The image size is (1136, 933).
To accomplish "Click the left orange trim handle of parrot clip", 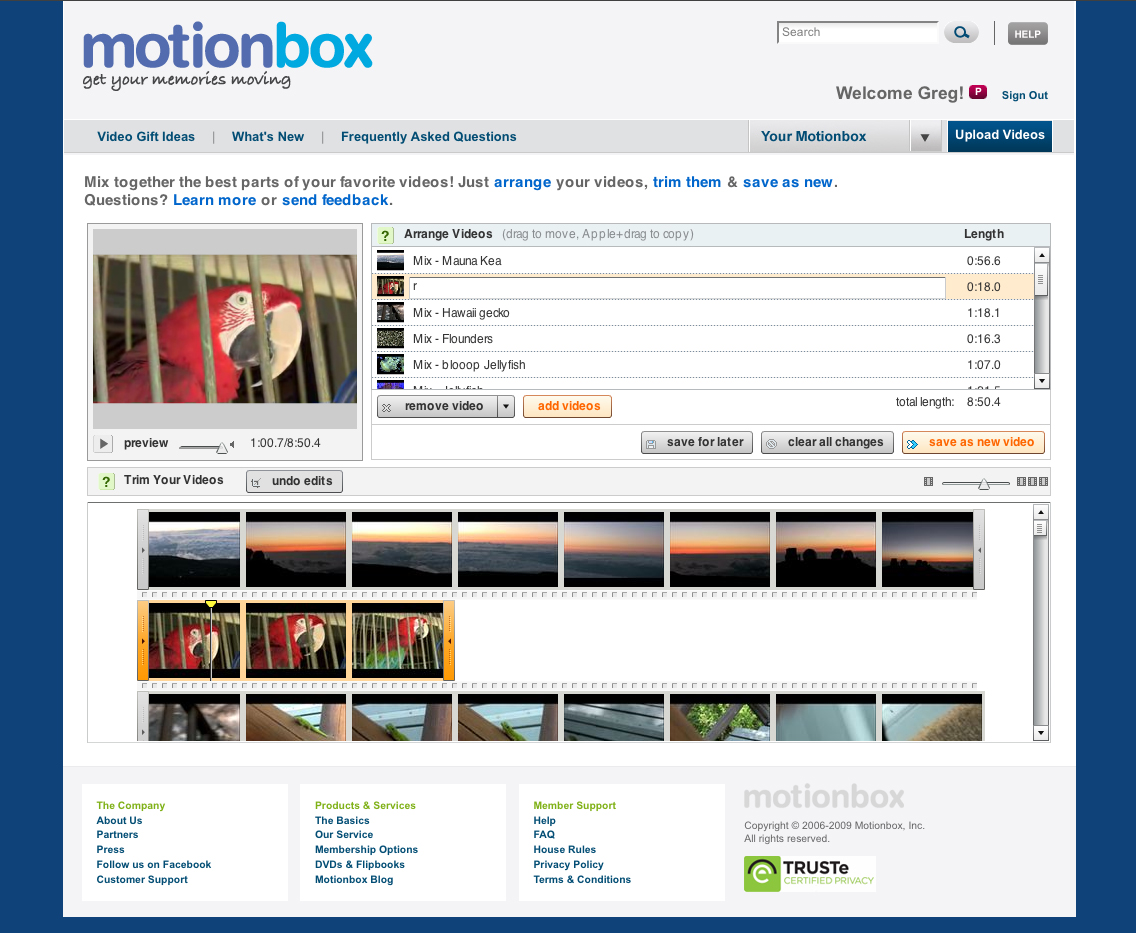I will point(143,641).
